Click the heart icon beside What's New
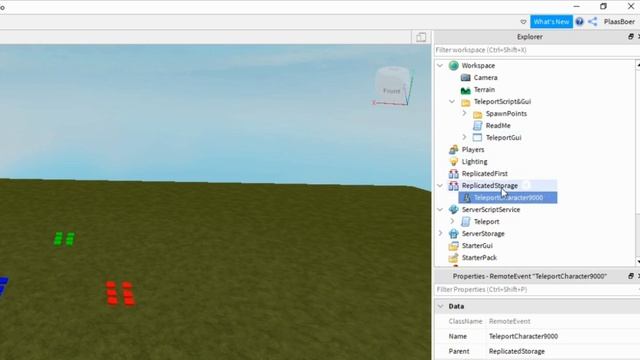Image resolution: width=640 pixels, height=360 pixels. (523, 22)
